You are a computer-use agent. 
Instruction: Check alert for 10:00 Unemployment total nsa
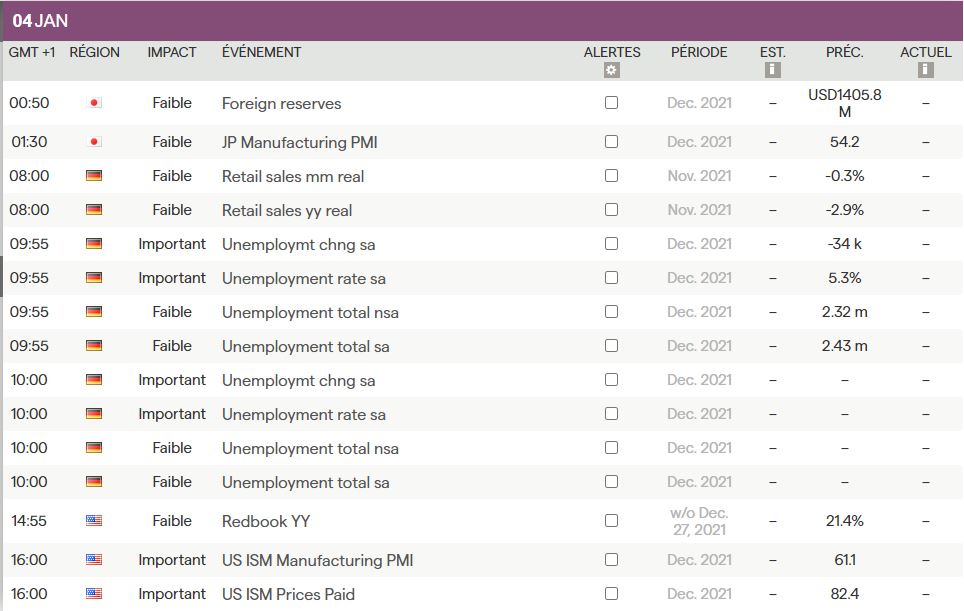pos(611,447)
